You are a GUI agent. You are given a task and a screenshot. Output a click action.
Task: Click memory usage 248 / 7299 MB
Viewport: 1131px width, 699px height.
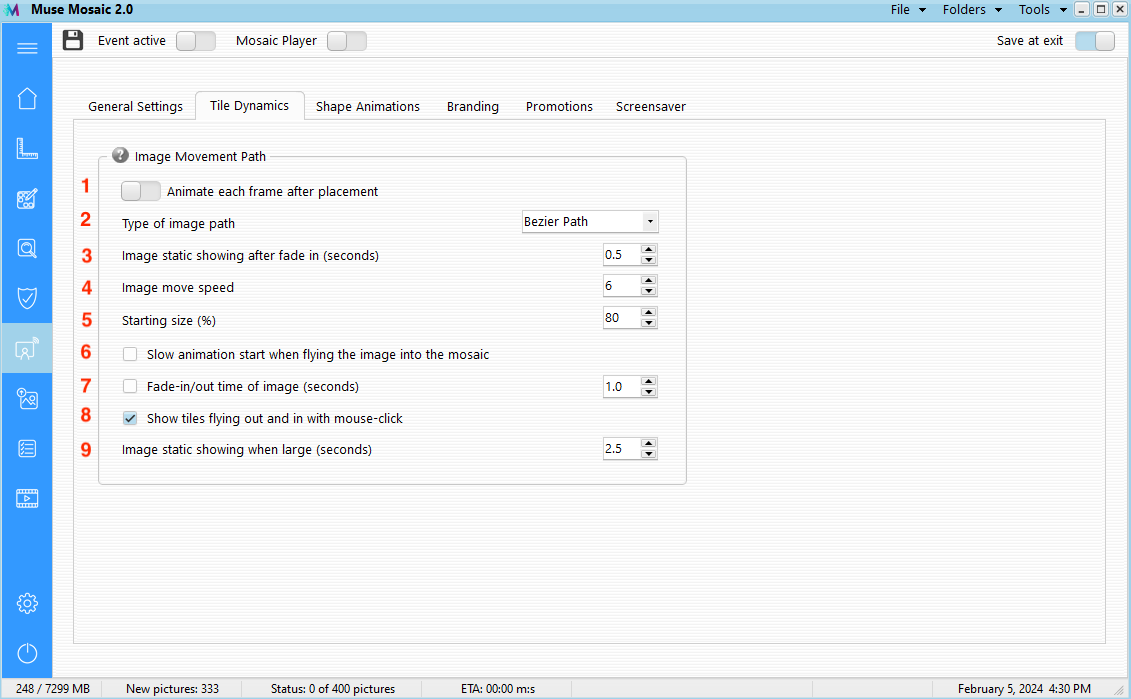click(x=53, y=689)
